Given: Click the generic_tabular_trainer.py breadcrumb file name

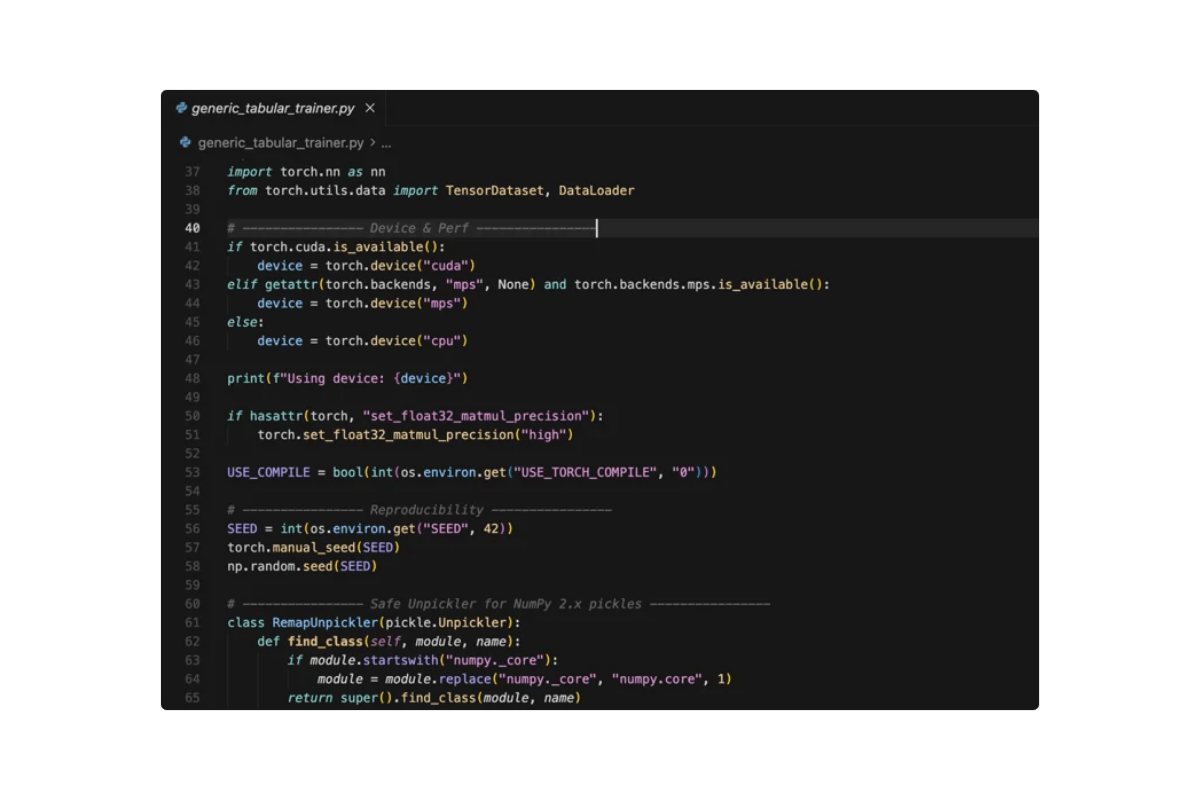Looking at the screenshot, I should 281,143.
